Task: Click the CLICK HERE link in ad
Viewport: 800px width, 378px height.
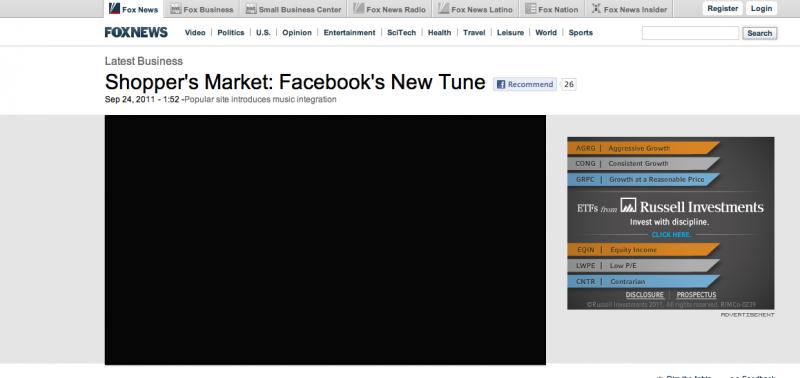Action: pyautogui.click(x=671, y=235)
